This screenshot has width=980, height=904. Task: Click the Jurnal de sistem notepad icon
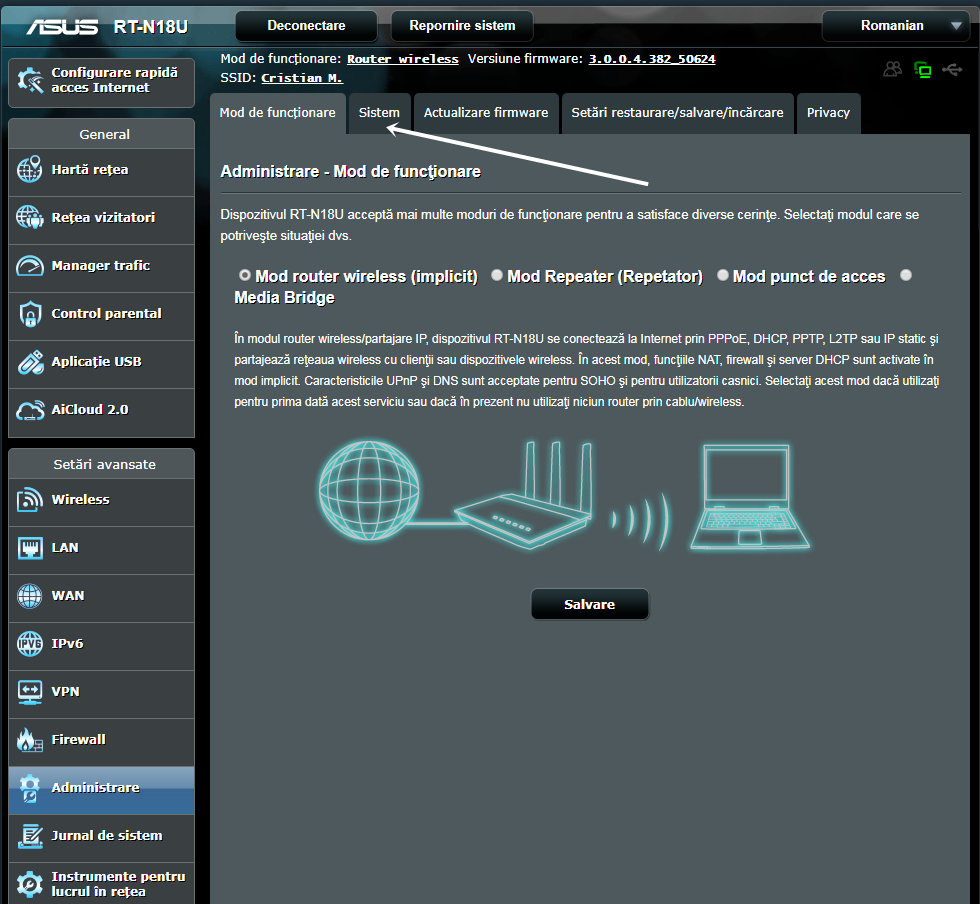(29, 836)
